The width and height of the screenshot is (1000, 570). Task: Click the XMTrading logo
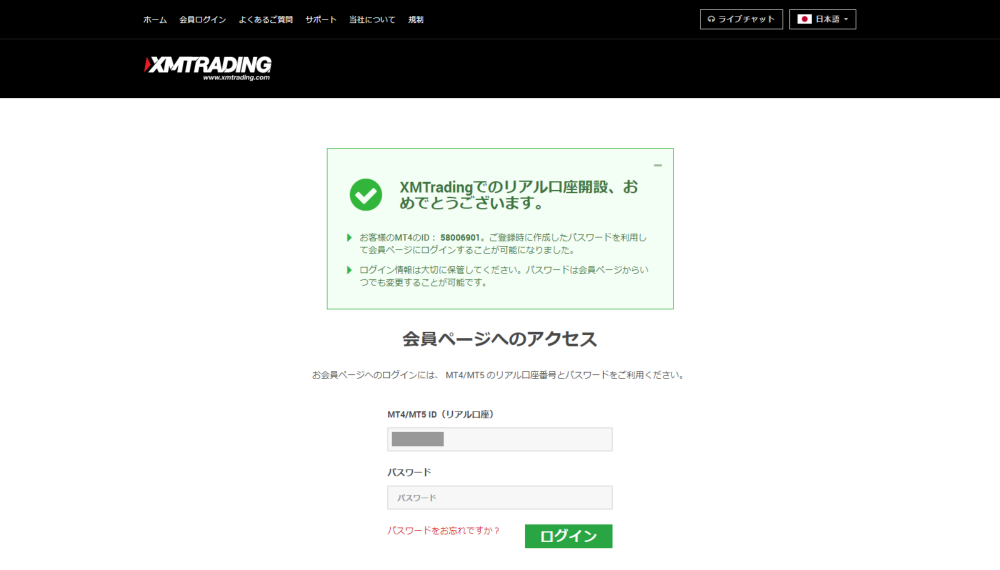coord(208,68)
